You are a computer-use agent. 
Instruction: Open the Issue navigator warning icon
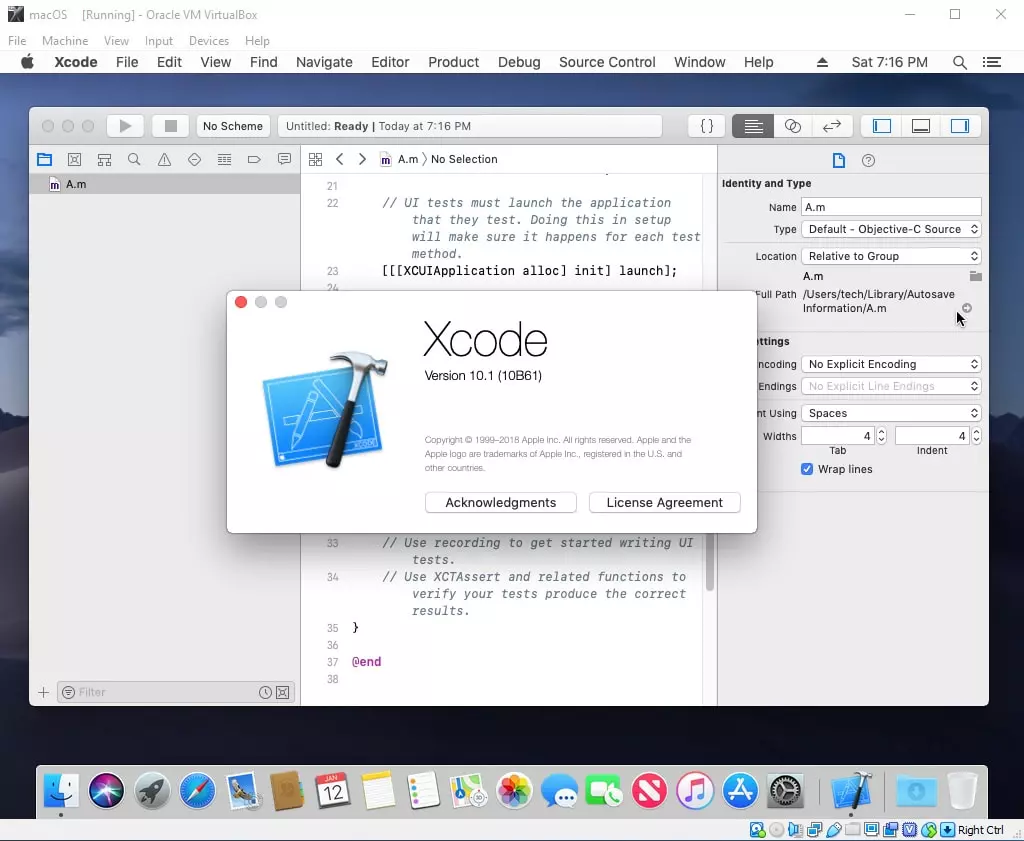164,159
